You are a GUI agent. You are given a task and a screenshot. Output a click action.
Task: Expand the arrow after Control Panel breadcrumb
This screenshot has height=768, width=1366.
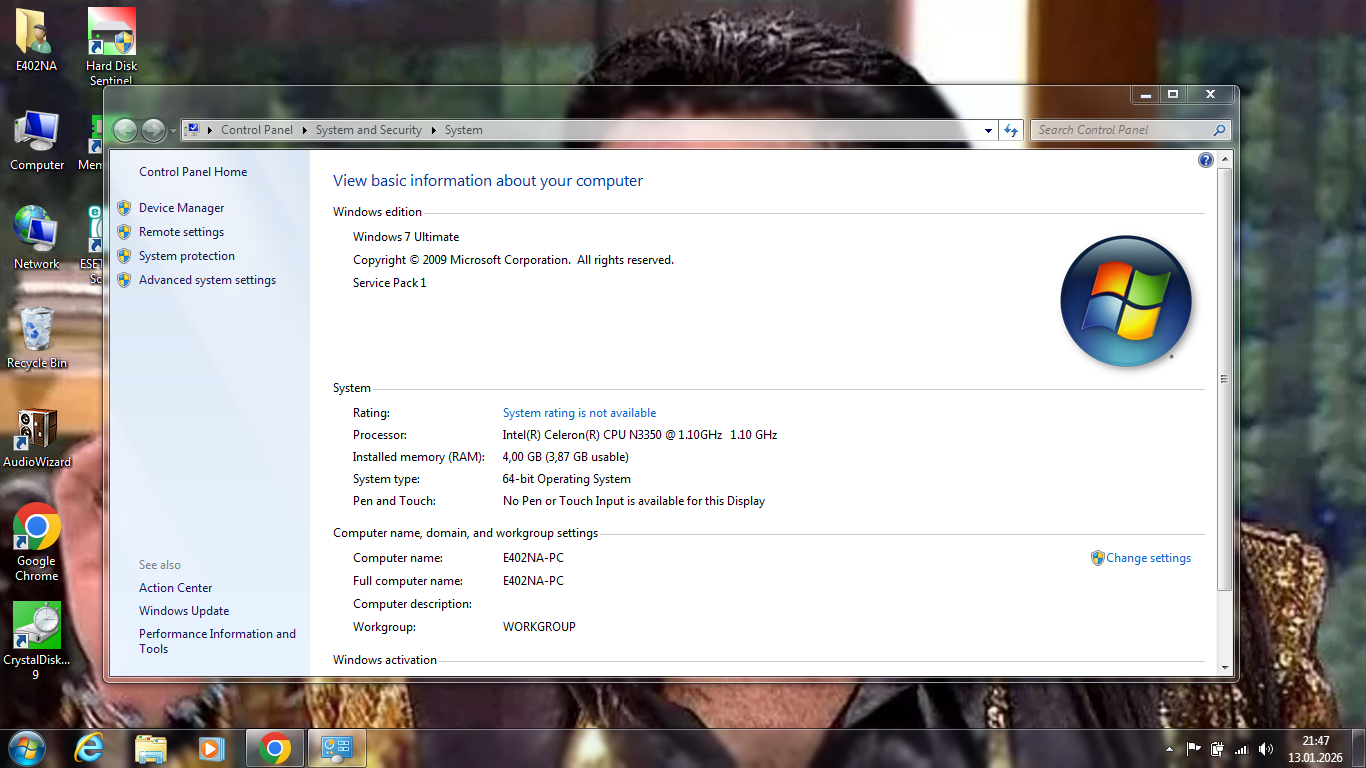(x=305, y=130)
